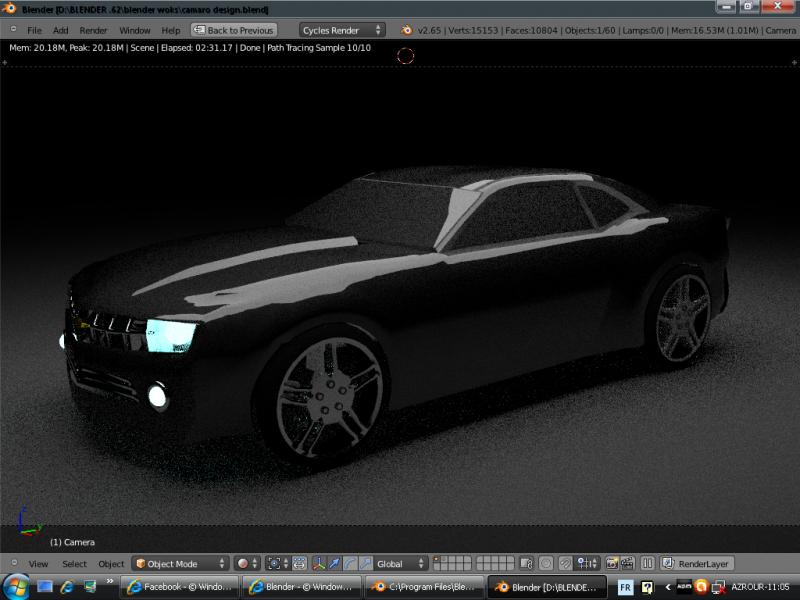Toggle proportional editing circle icon
This screenshot has height=600, width=800.
tap(546, 563)
